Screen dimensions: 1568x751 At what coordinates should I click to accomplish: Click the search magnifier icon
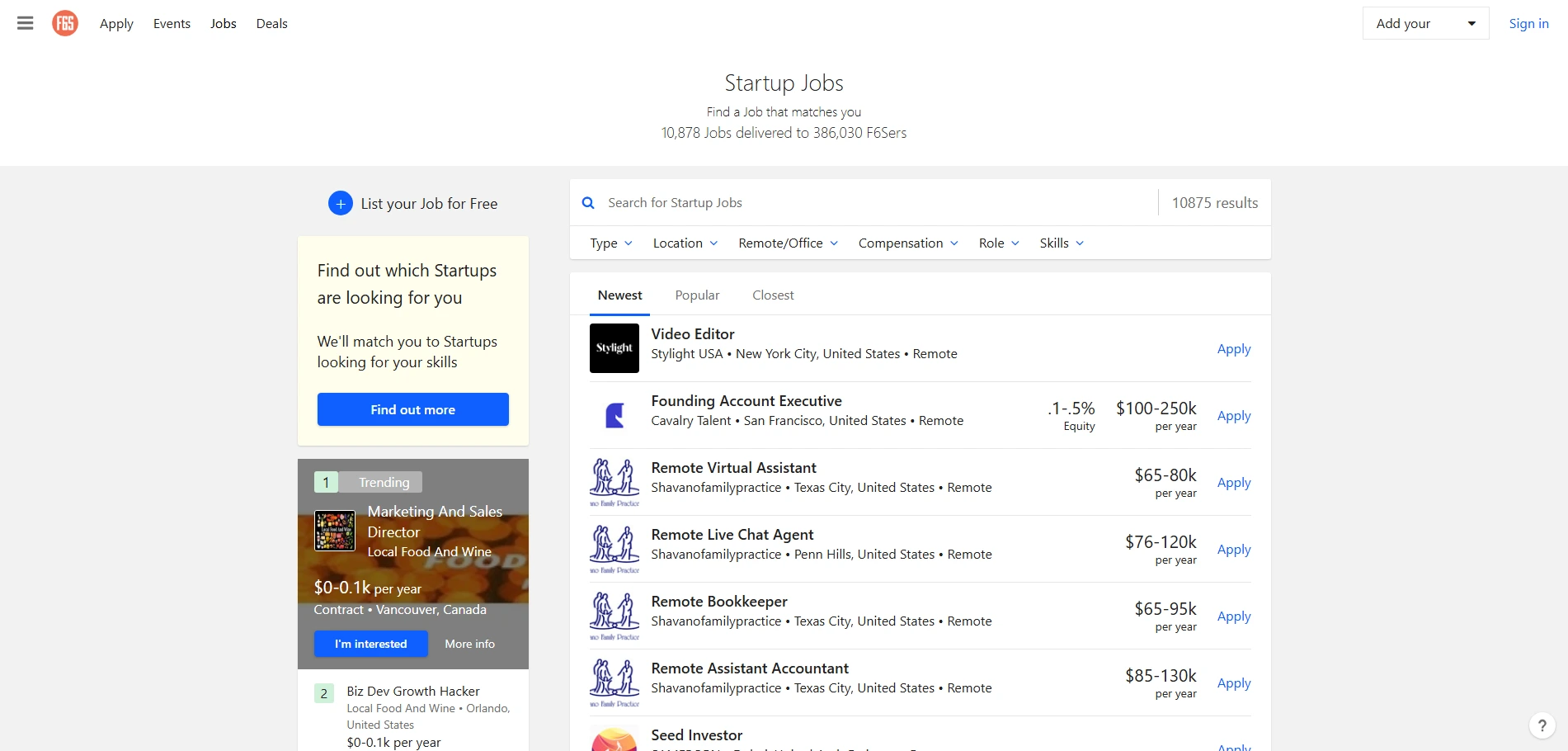point(588,203)
